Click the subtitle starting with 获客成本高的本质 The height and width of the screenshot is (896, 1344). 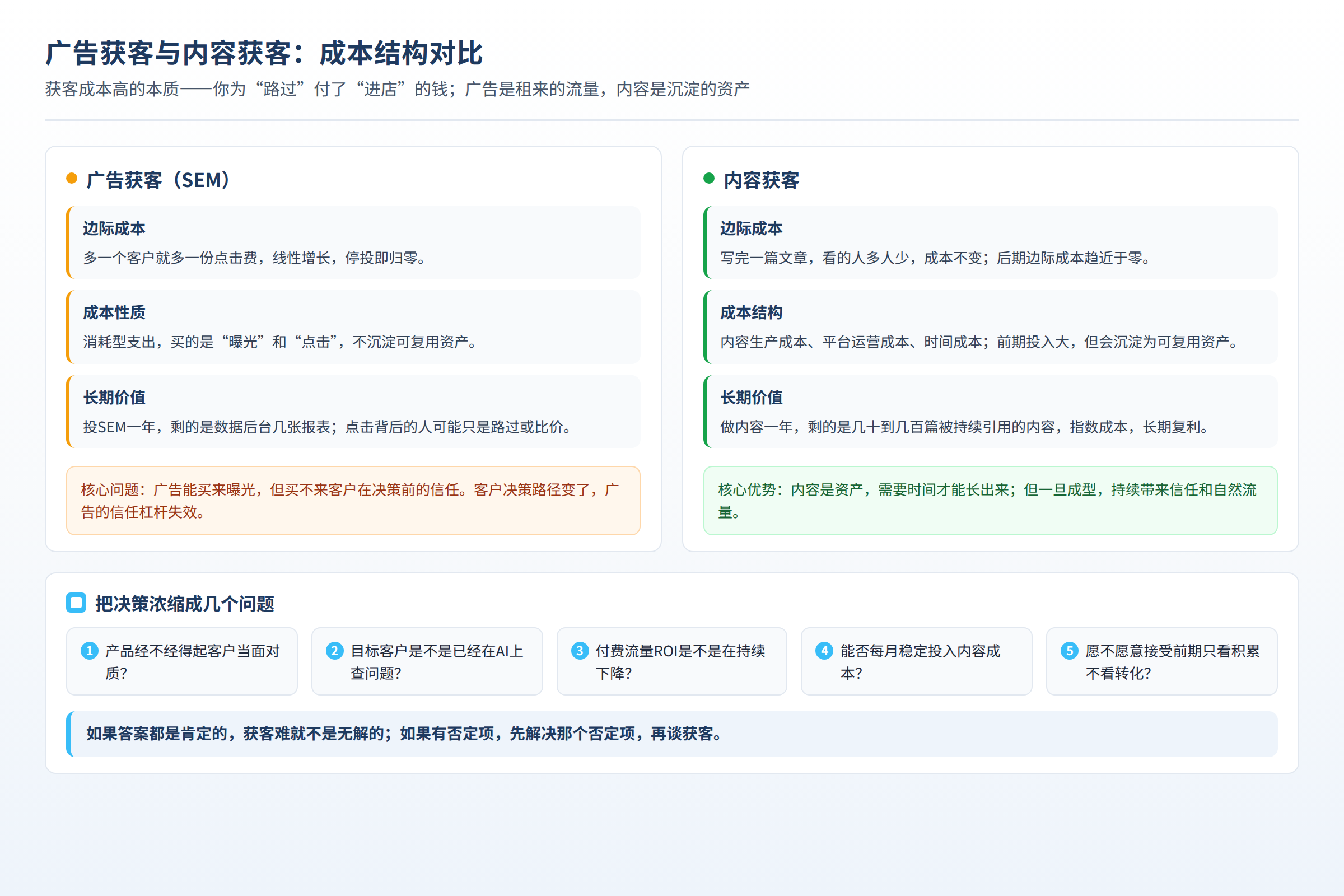click(x=397, y=89)
